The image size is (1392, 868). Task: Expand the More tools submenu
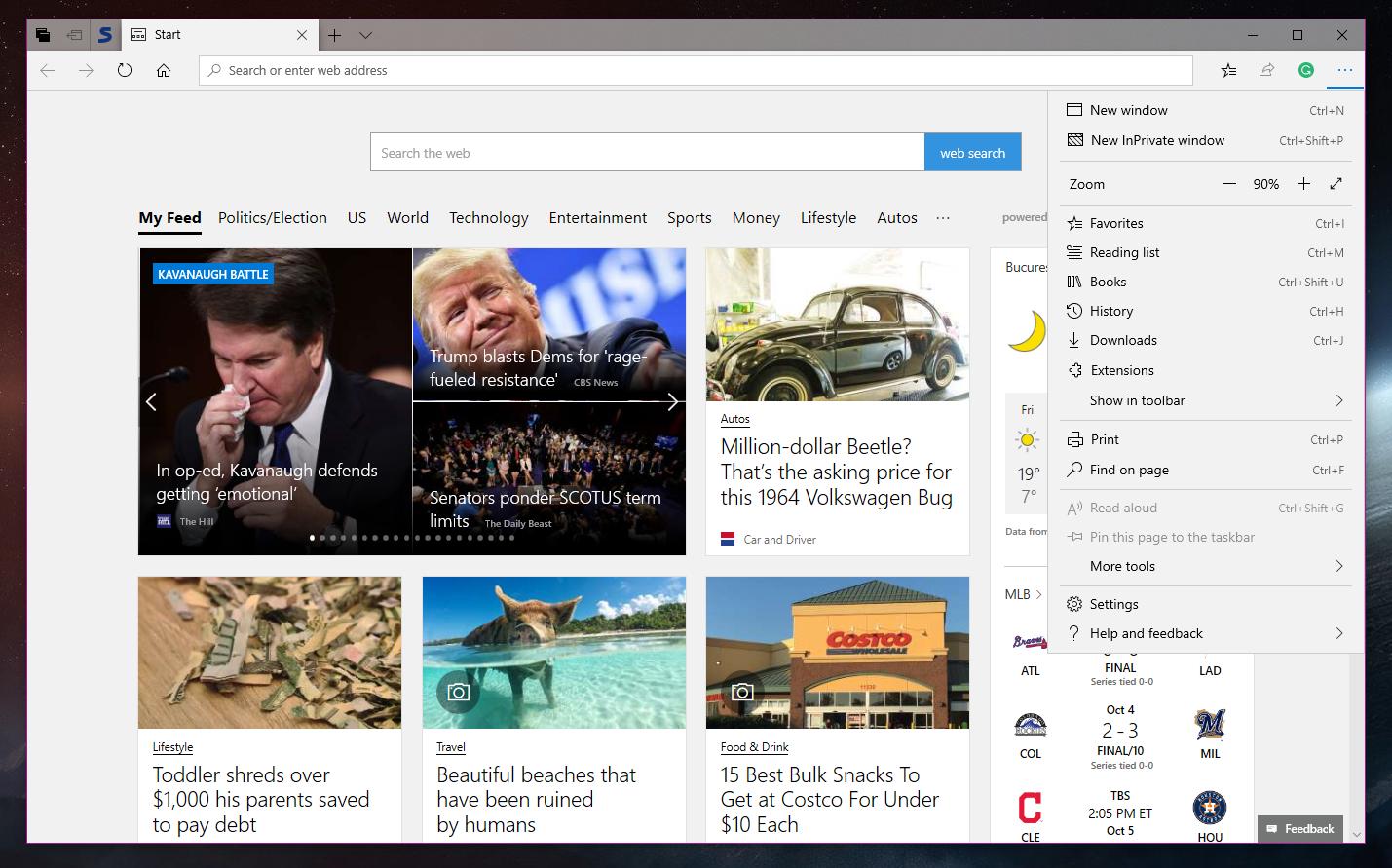pyautogui.click(x=1206, y=566)
